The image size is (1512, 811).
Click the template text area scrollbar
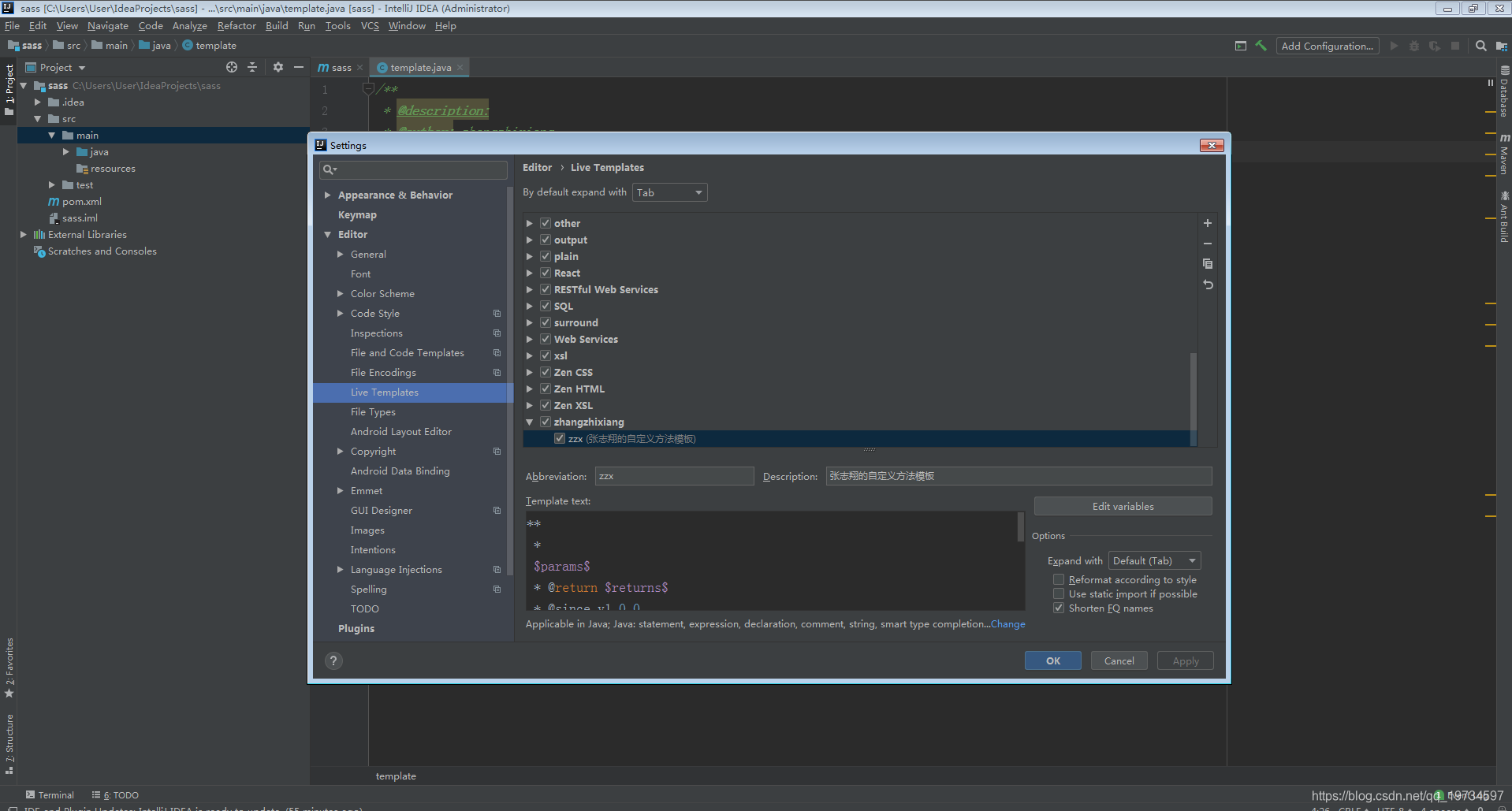point(1020,526)
